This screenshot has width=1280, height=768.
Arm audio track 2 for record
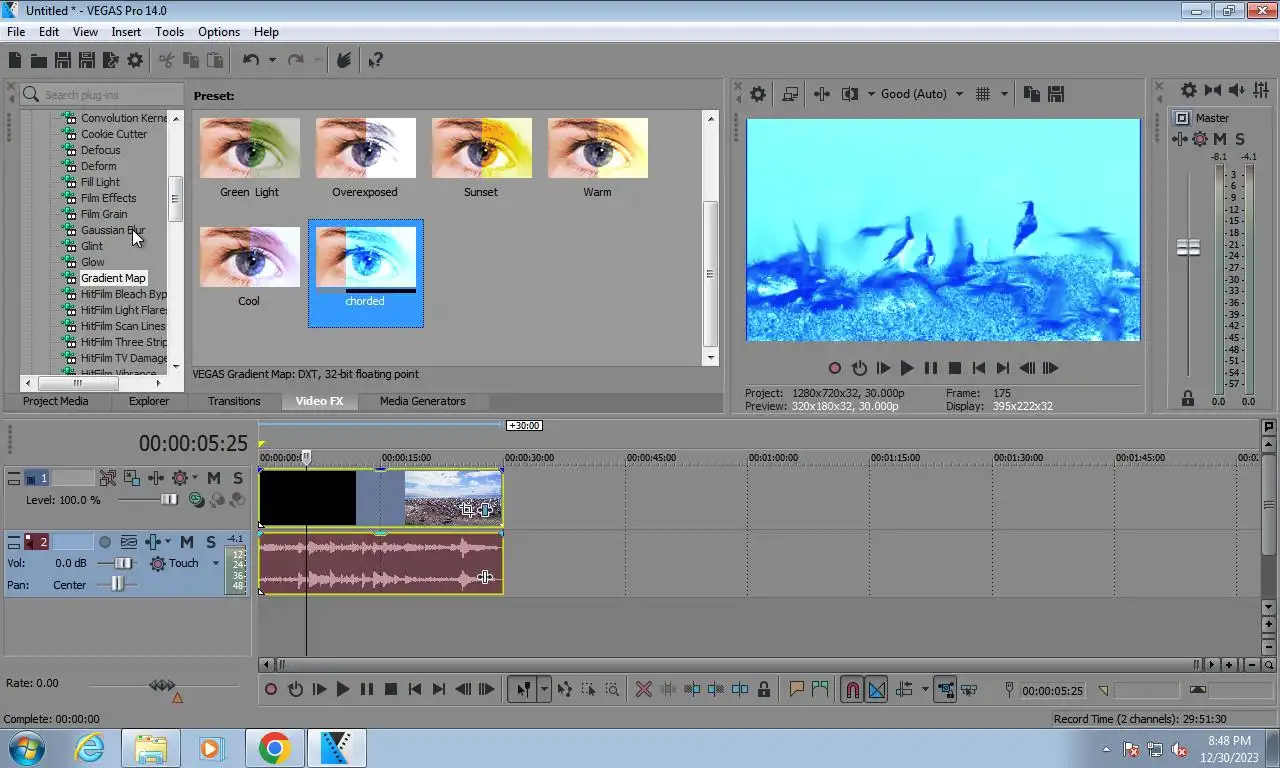105,541
